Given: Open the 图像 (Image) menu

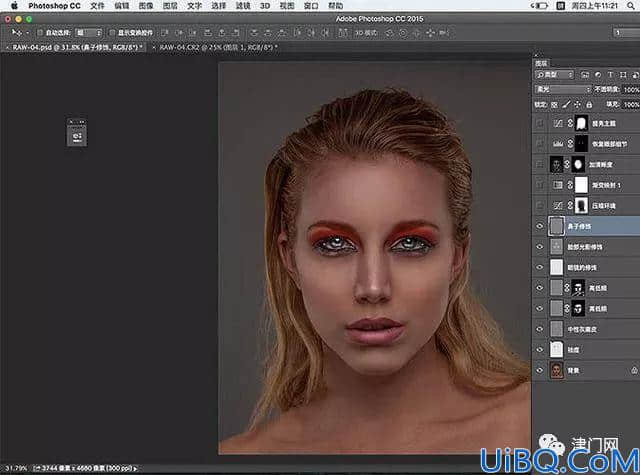Looking at the screenshot, I should tap(146, 6).
